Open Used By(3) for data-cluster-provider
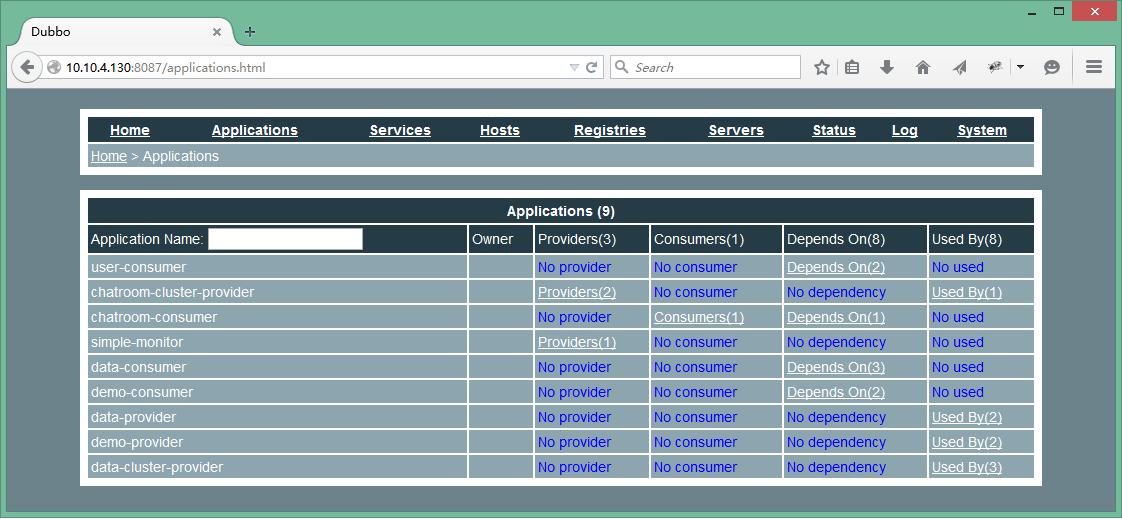 pyautogui.click(x=966, y=468)
